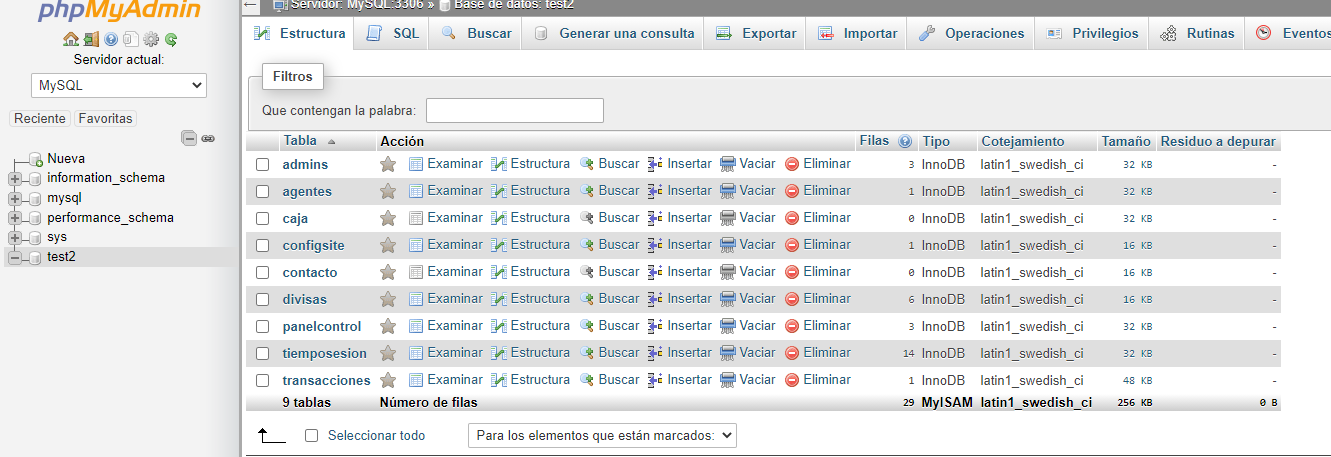The image size is (1331, 457).
Task: Expand the sys database node
Action: (x=14, y=238)
